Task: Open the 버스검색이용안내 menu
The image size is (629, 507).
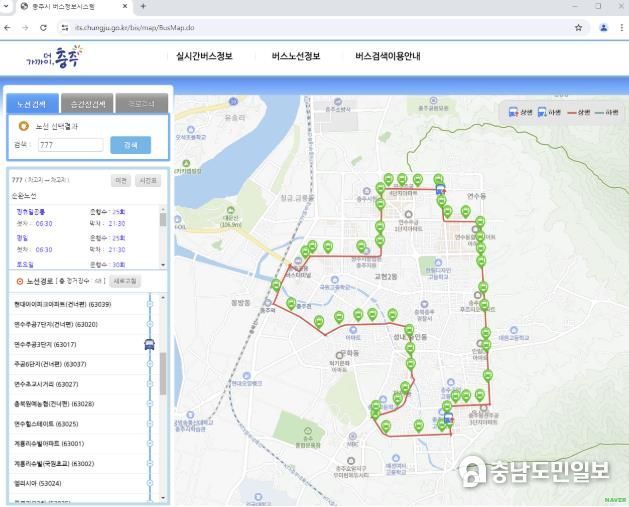Action: click(x=387, y=56)
